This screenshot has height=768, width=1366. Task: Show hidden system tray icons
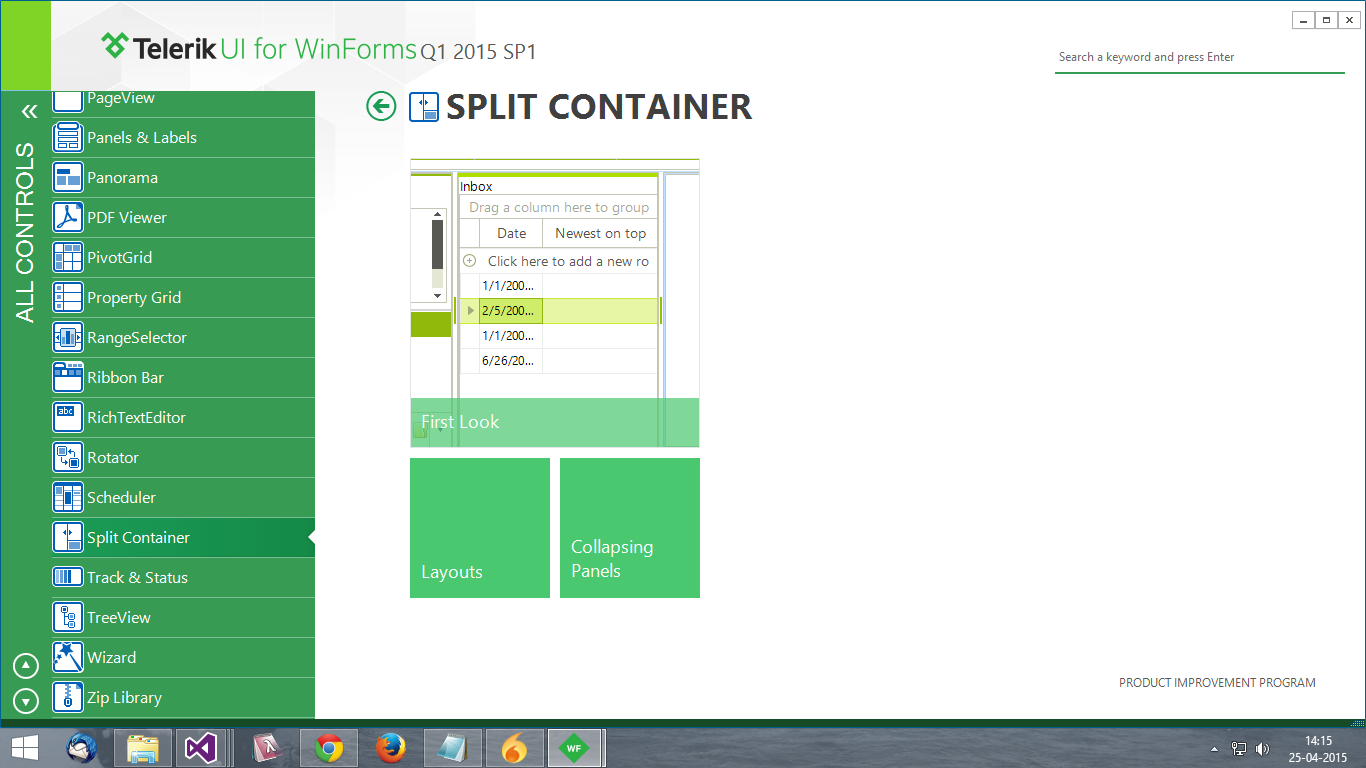[1215, 749]
